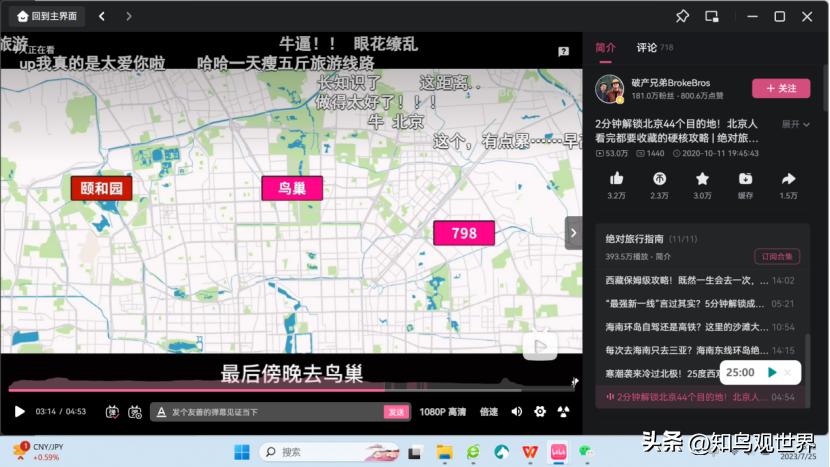Viewport: 830px width, 467px height.
Task: Expand the video description with 展开
Action: (x=796, y=124)
